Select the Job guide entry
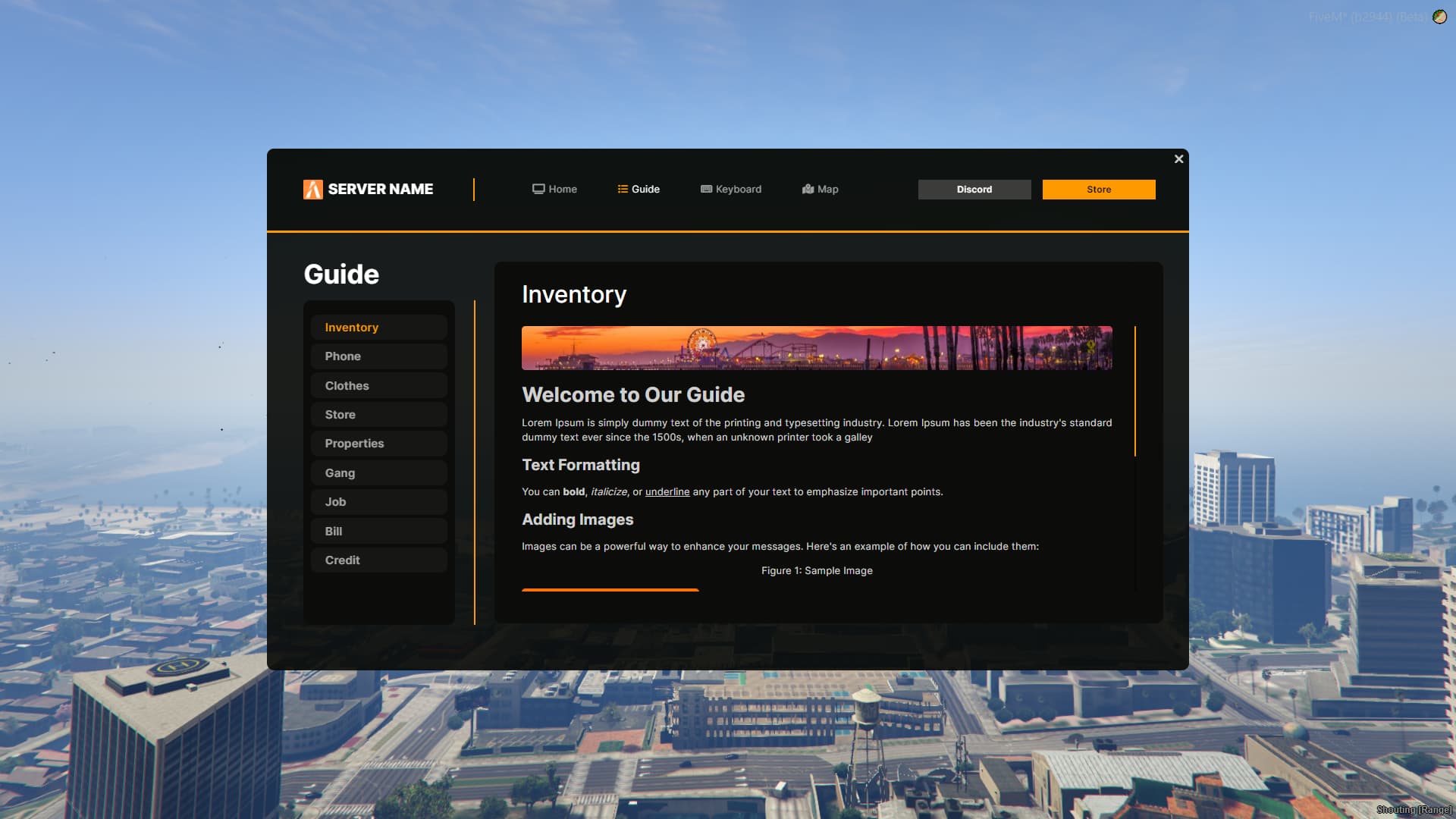This screenshot has width=1456, height=819. pos(378,502)
